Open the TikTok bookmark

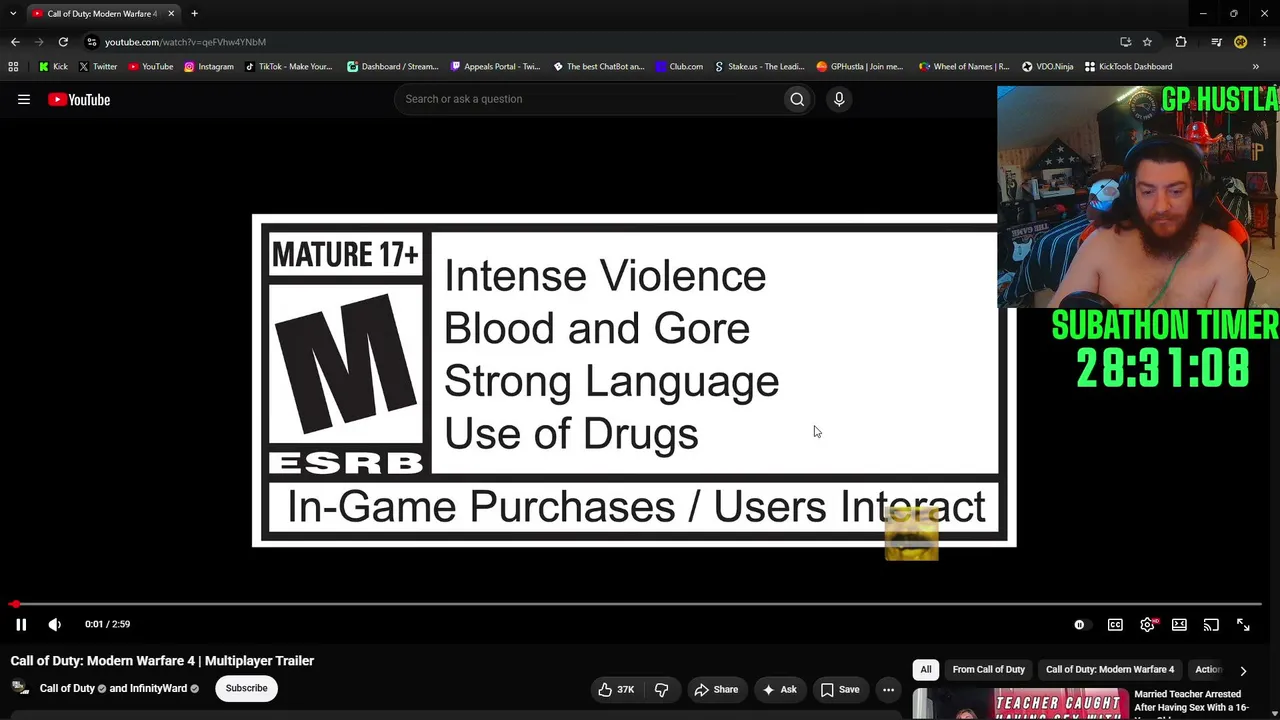click(287, 67)
